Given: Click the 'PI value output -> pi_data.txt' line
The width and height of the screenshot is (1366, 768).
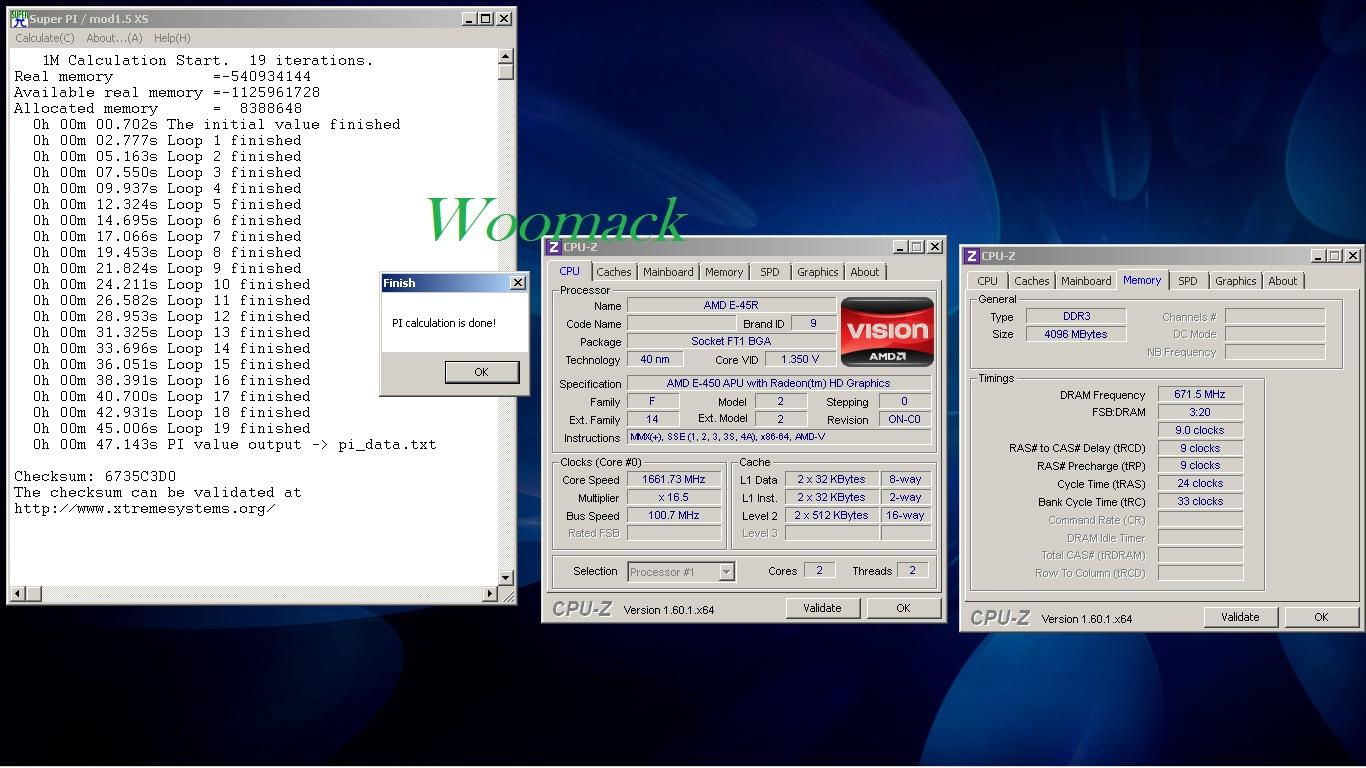Looking at the screenshot, I should click(234, 445).
